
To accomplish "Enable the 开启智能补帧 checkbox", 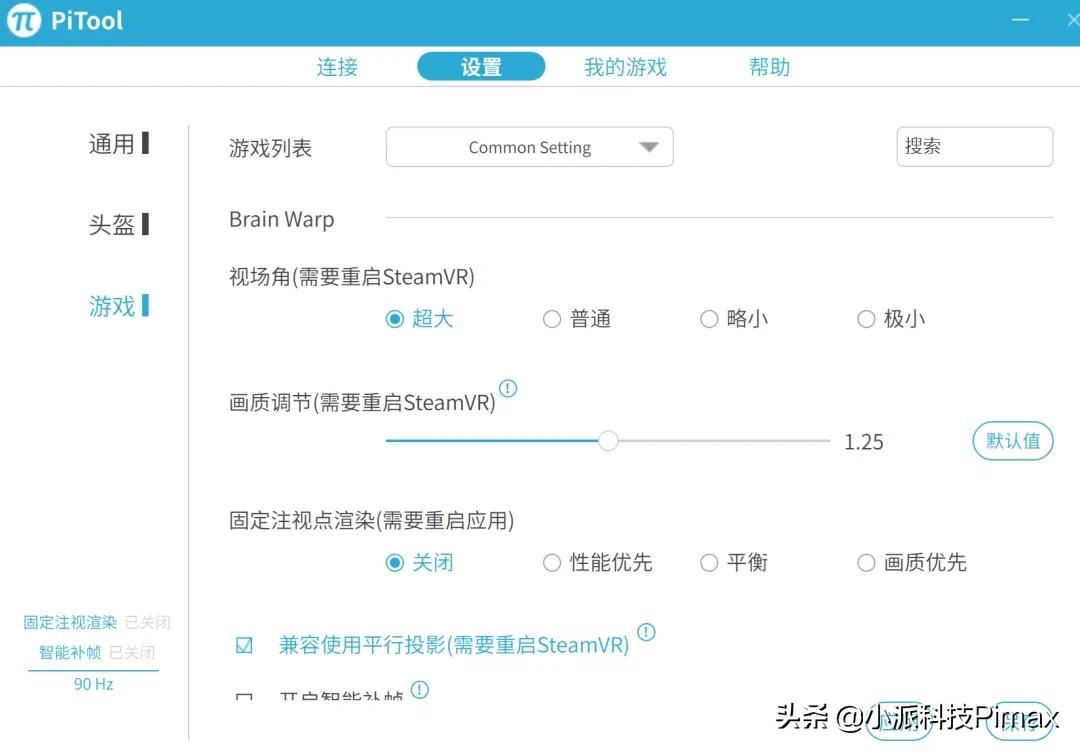I will (x=244, y=697).
